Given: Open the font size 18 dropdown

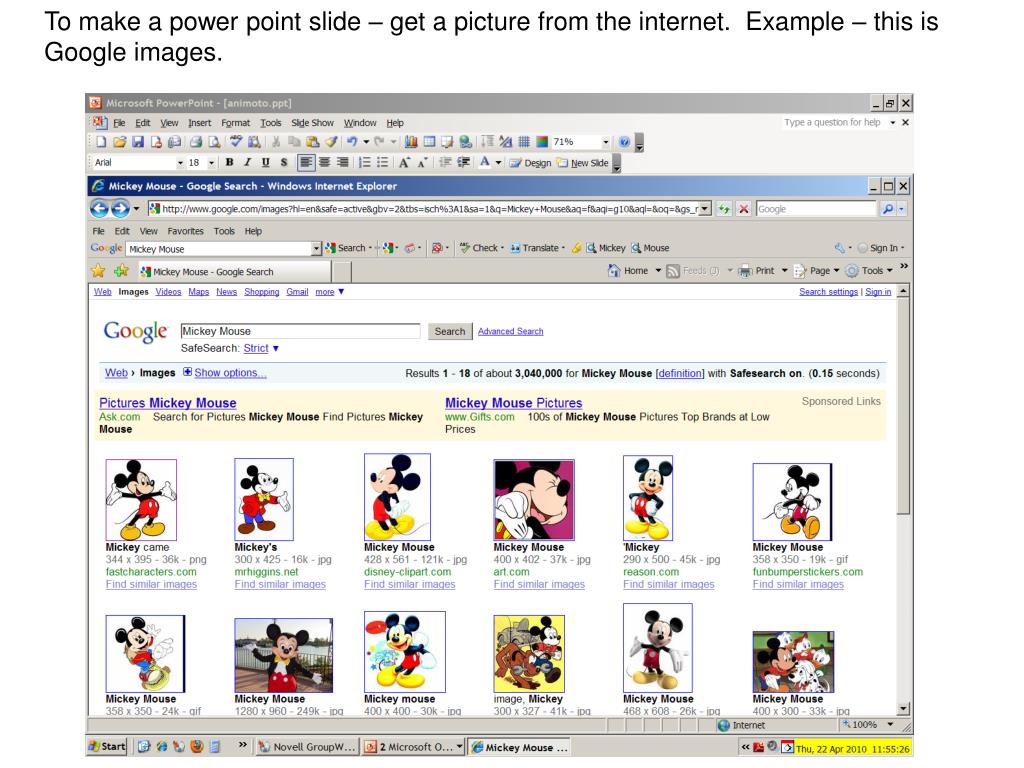Looking at the screenshot, I should click(x=212, y=163).
